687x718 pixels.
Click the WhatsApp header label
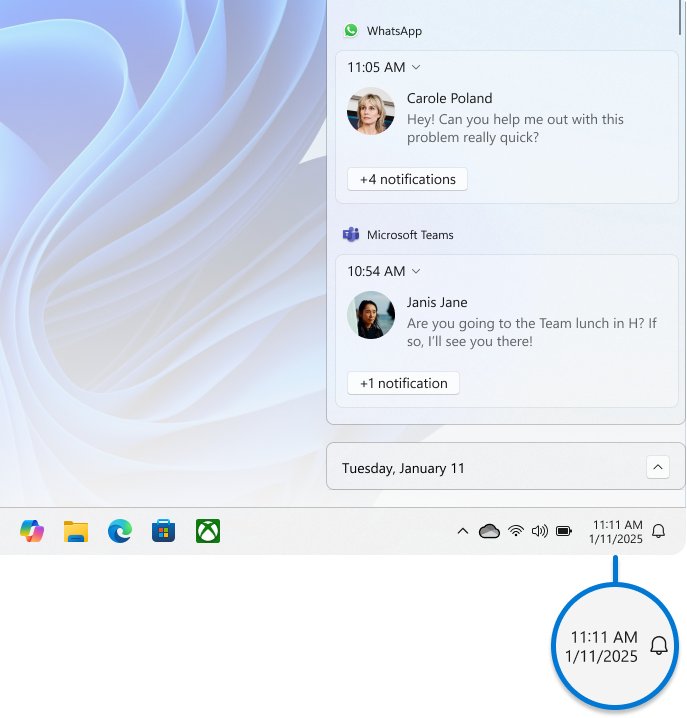click(394, 31)
